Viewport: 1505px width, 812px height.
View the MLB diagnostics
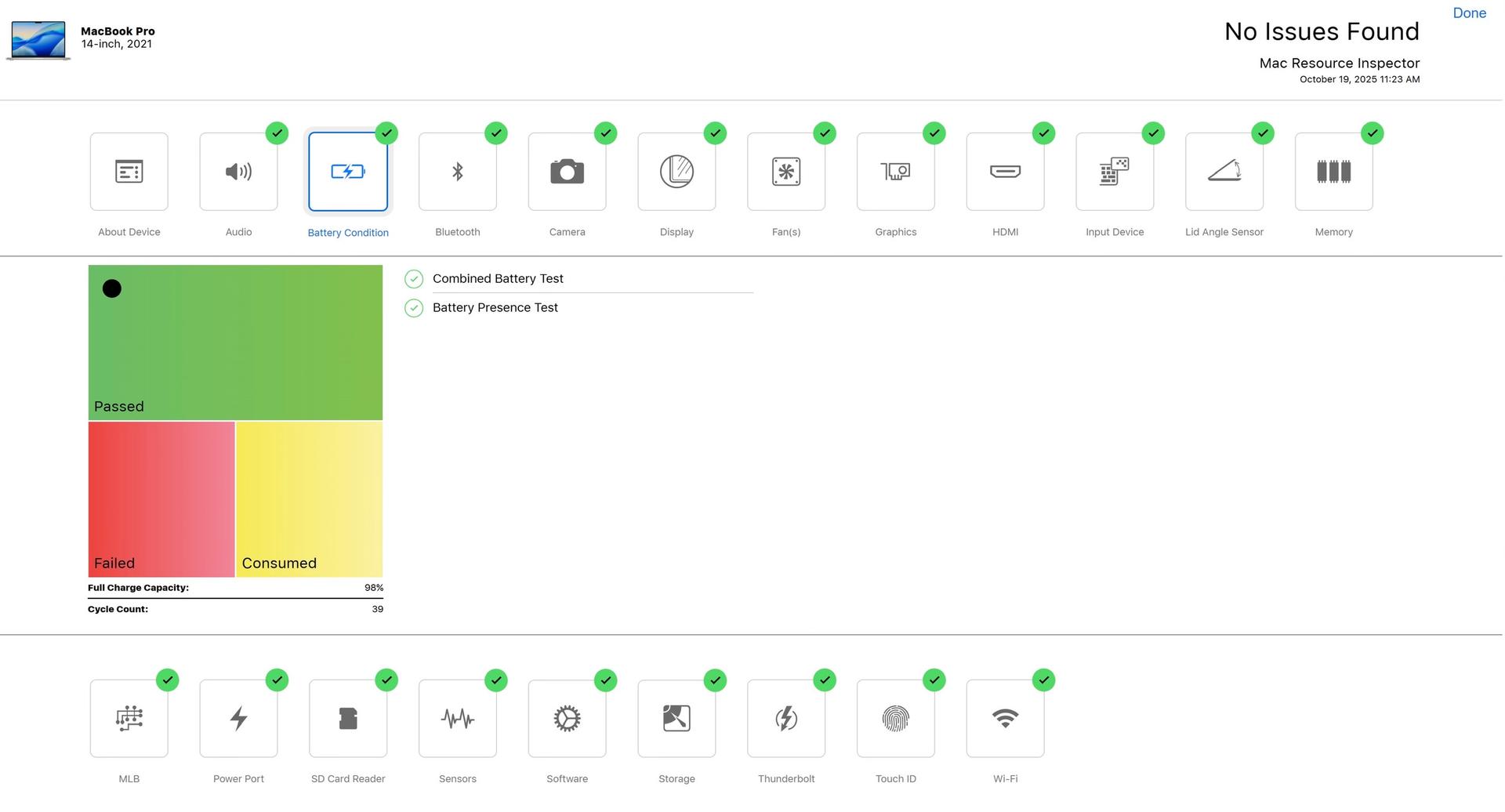[x=129, y=718]
